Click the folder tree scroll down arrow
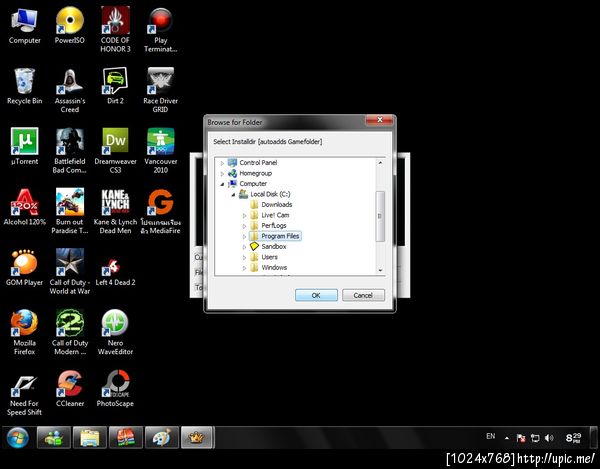The height and width of the screenshot is (469, 600). click(380, 270)
